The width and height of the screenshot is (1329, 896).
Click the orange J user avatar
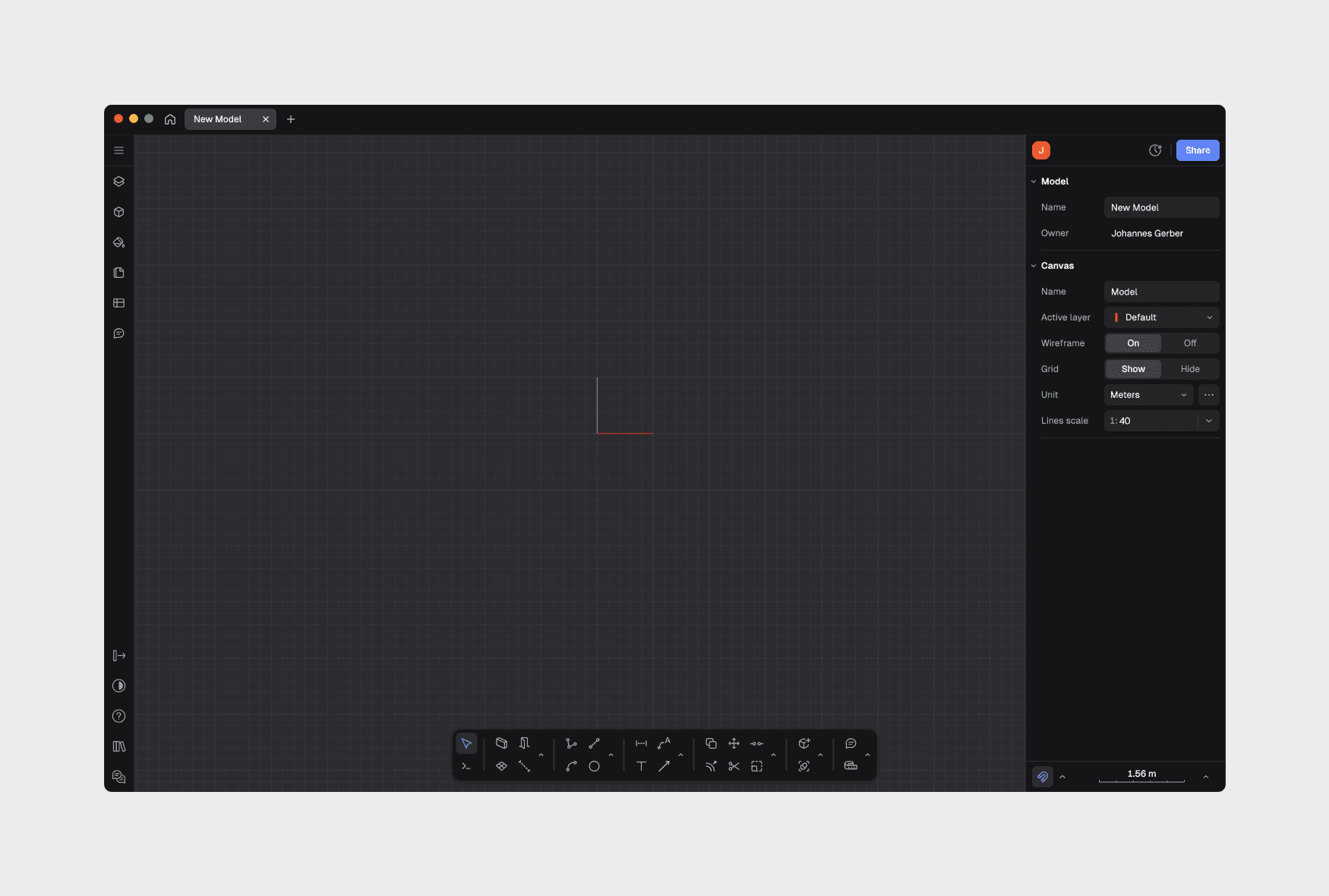pyautogui.click(x=1041, y=150)
